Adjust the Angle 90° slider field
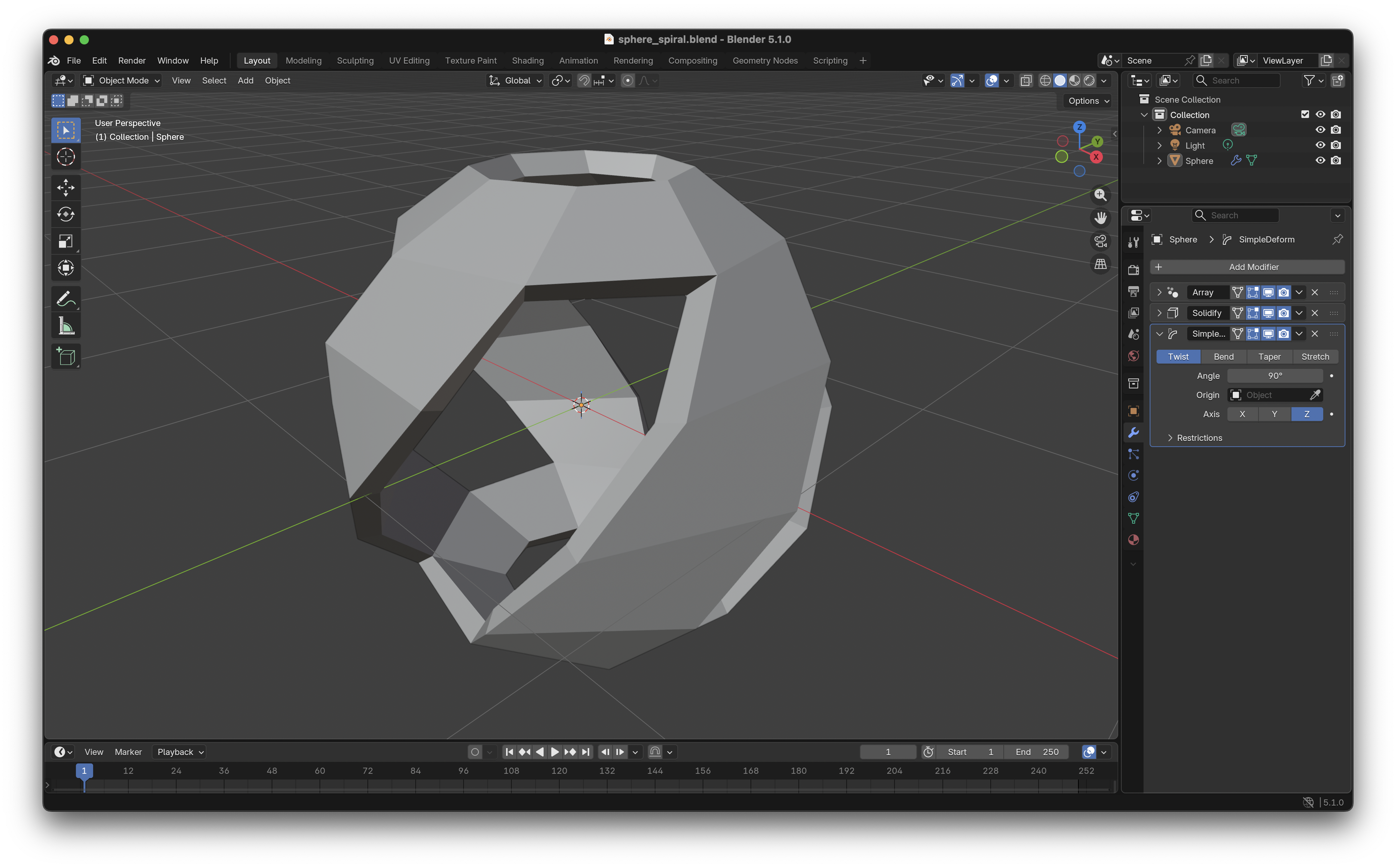 tap(1274, 375)
